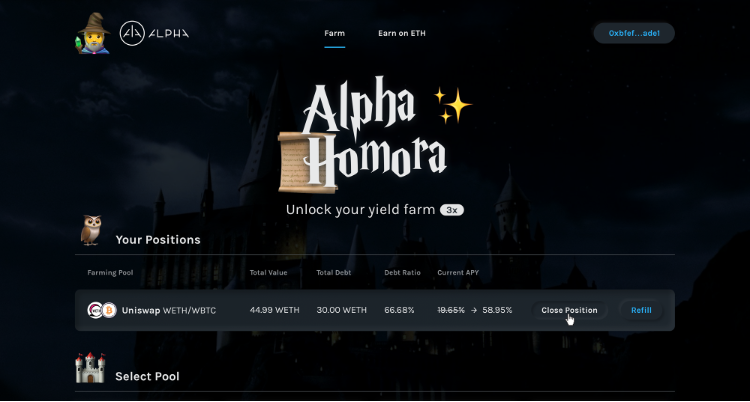Viewport: 750px width, 402px height.
Task: Click the Debt Ratio column header
Action: 402,273
